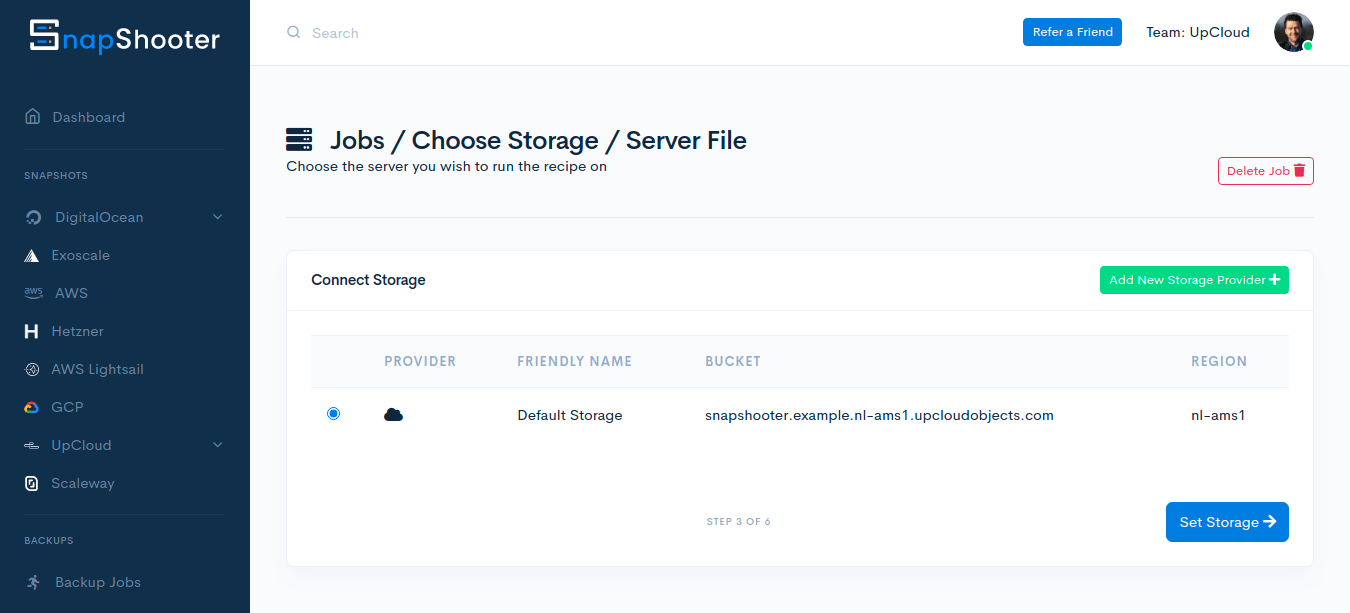Click the Dashboard home icon
The image size is (1350, 613).
pos(33,117)
